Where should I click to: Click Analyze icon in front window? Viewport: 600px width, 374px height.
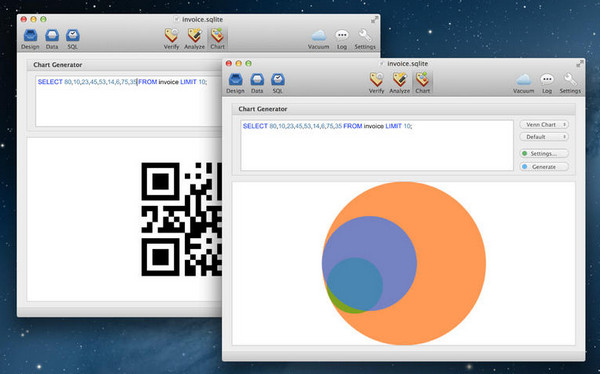pyautogui.click(x=399, y=83)
